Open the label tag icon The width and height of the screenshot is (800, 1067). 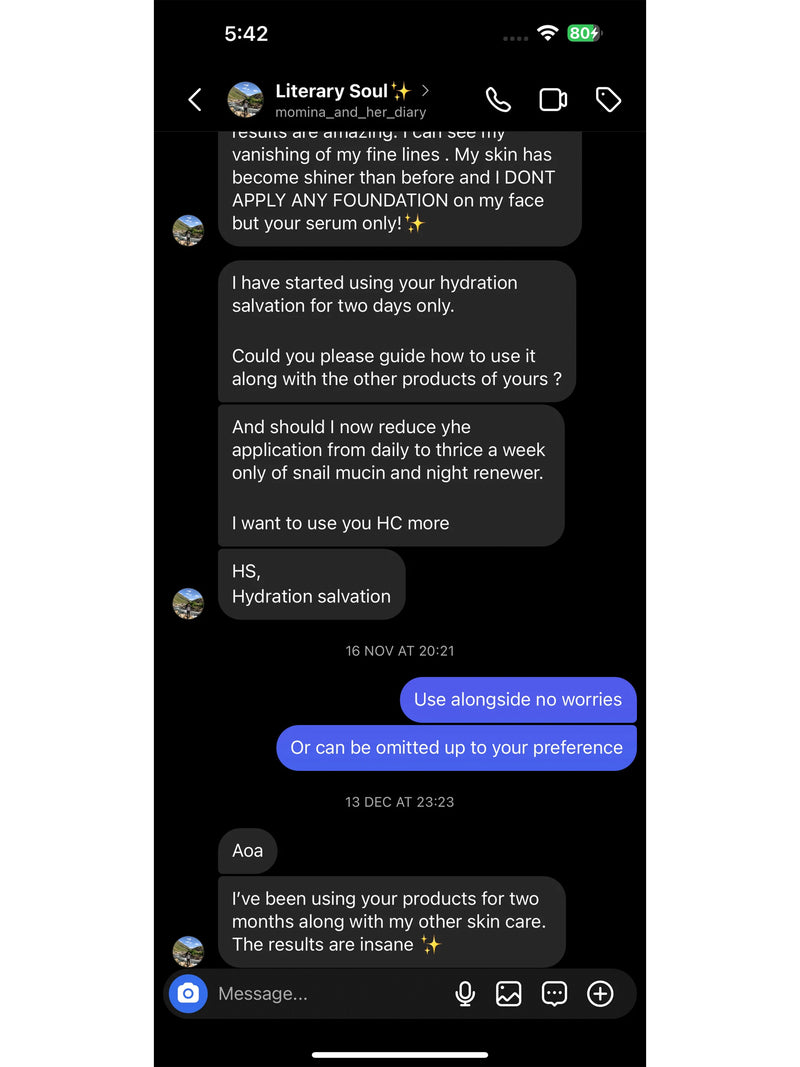coord(608,99)
